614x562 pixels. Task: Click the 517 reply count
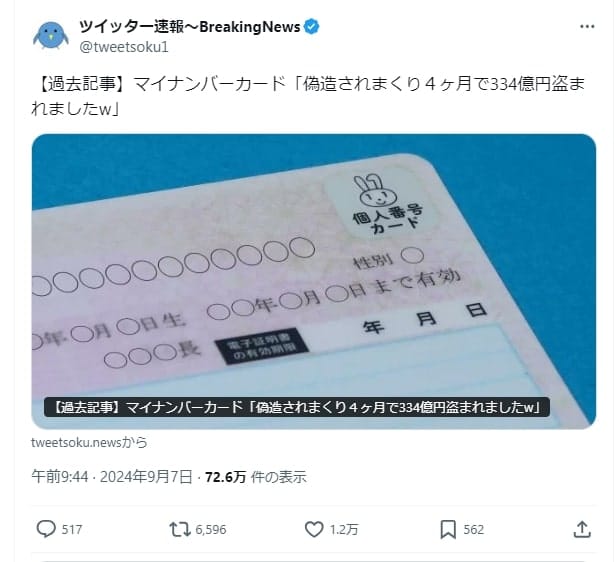(72, 529)
